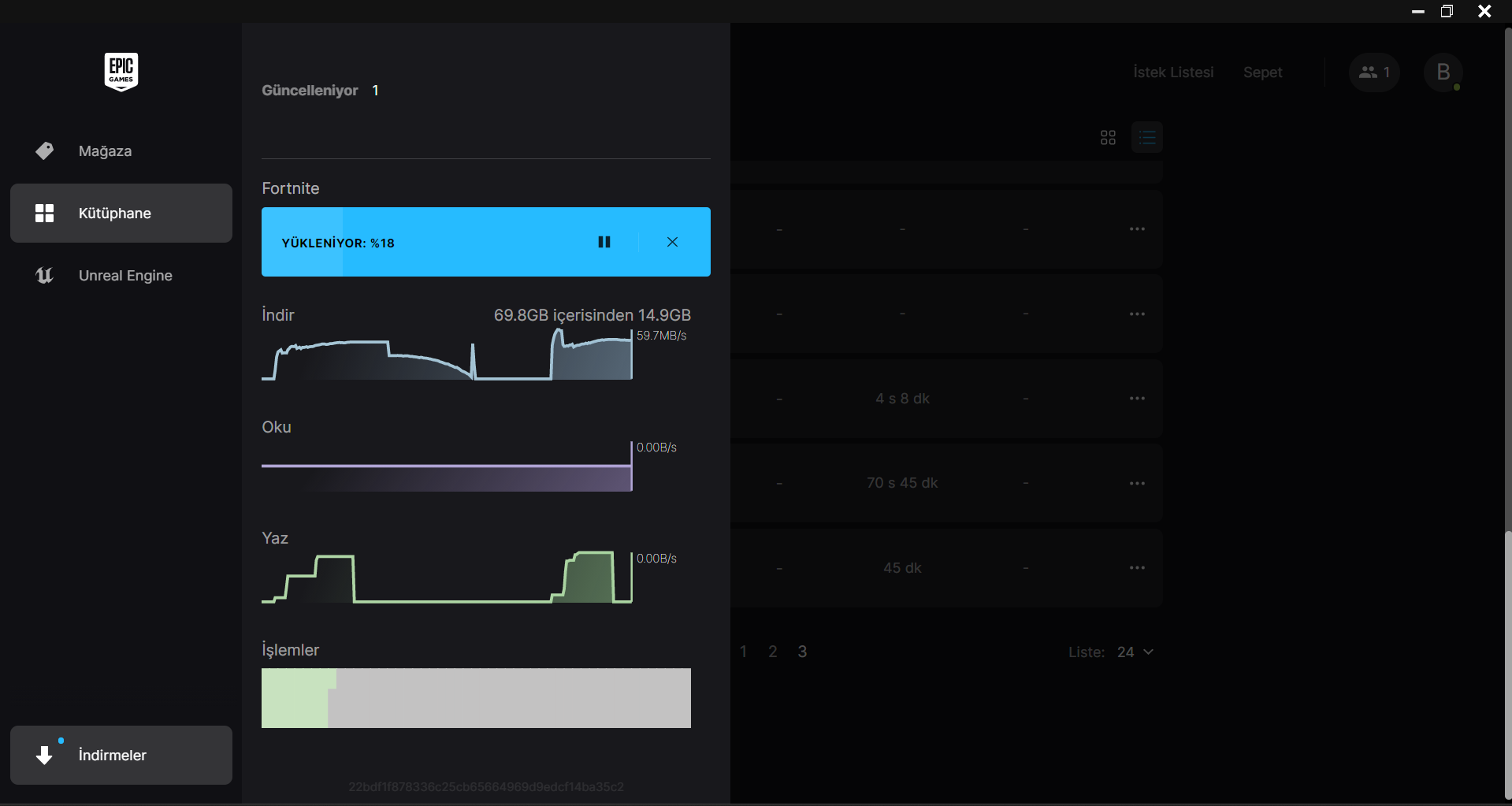Open the Unreal Engine section
The height and width of the screenshot is (806, 1512).
pyautogui.click(x=121, y=276)
